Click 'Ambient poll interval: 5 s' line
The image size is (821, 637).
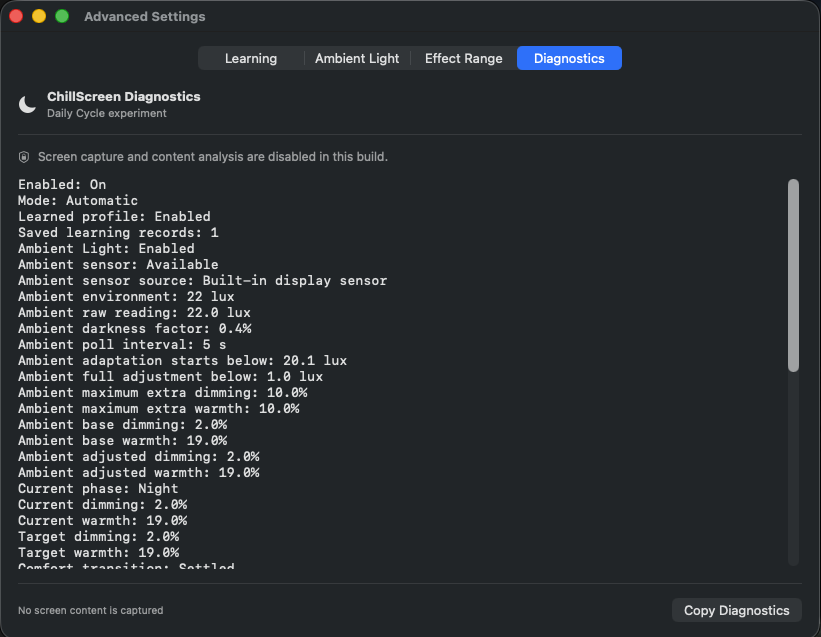tap(122, 344)
